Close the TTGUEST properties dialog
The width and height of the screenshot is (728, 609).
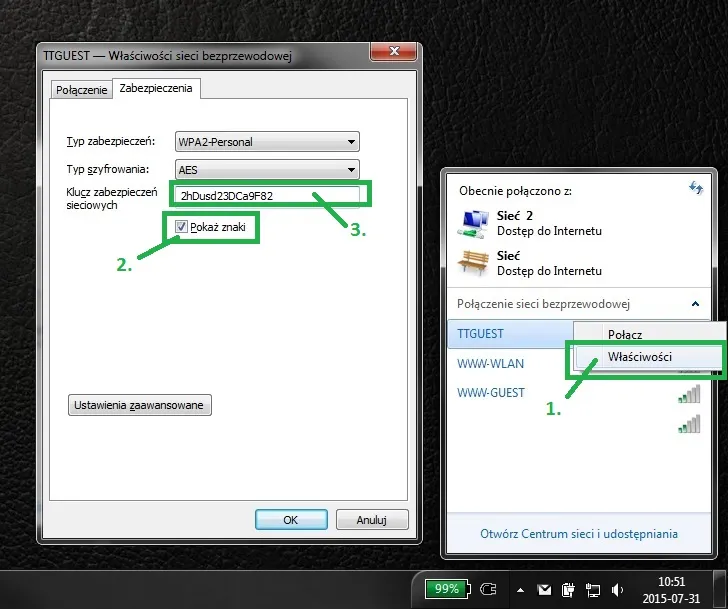[x=394, y=51]
